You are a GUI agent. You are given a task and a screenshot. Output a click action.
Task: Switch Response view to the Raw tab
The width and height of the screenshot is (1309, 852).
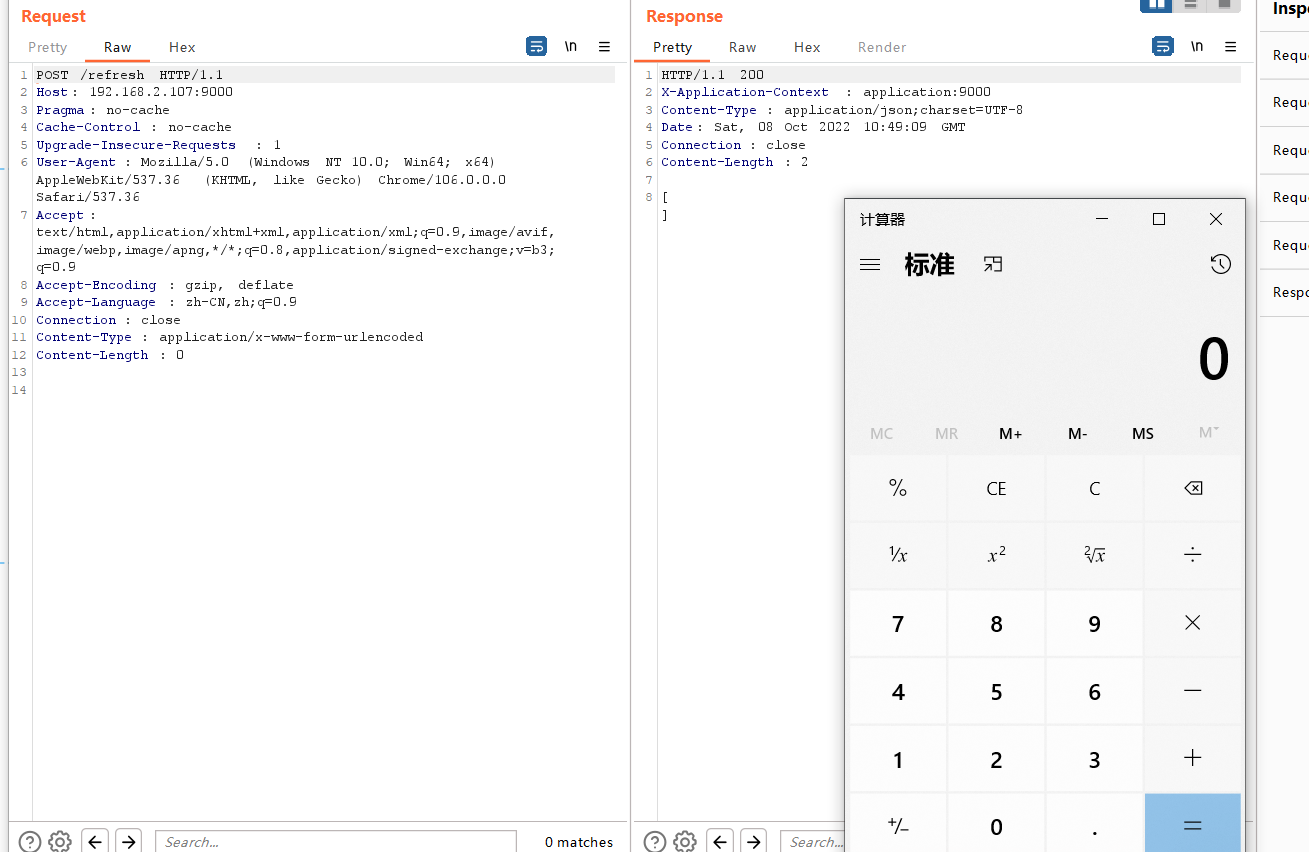[742, 47]
